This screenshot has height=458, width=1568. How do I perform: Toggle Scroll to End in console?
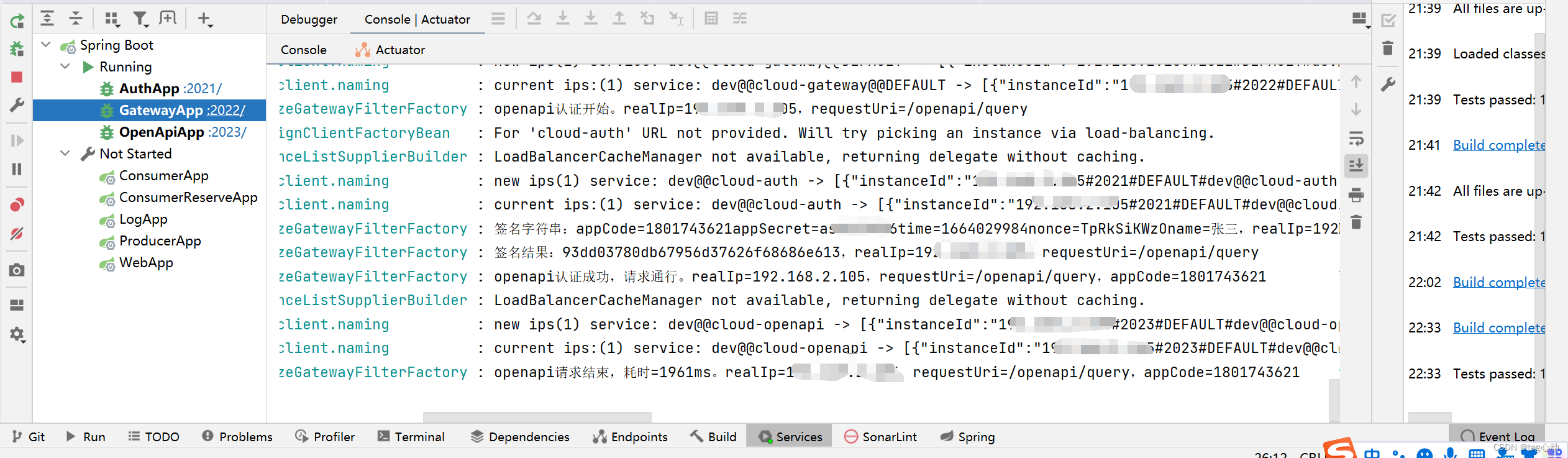pyautogui.click(x=1356, y=166)
